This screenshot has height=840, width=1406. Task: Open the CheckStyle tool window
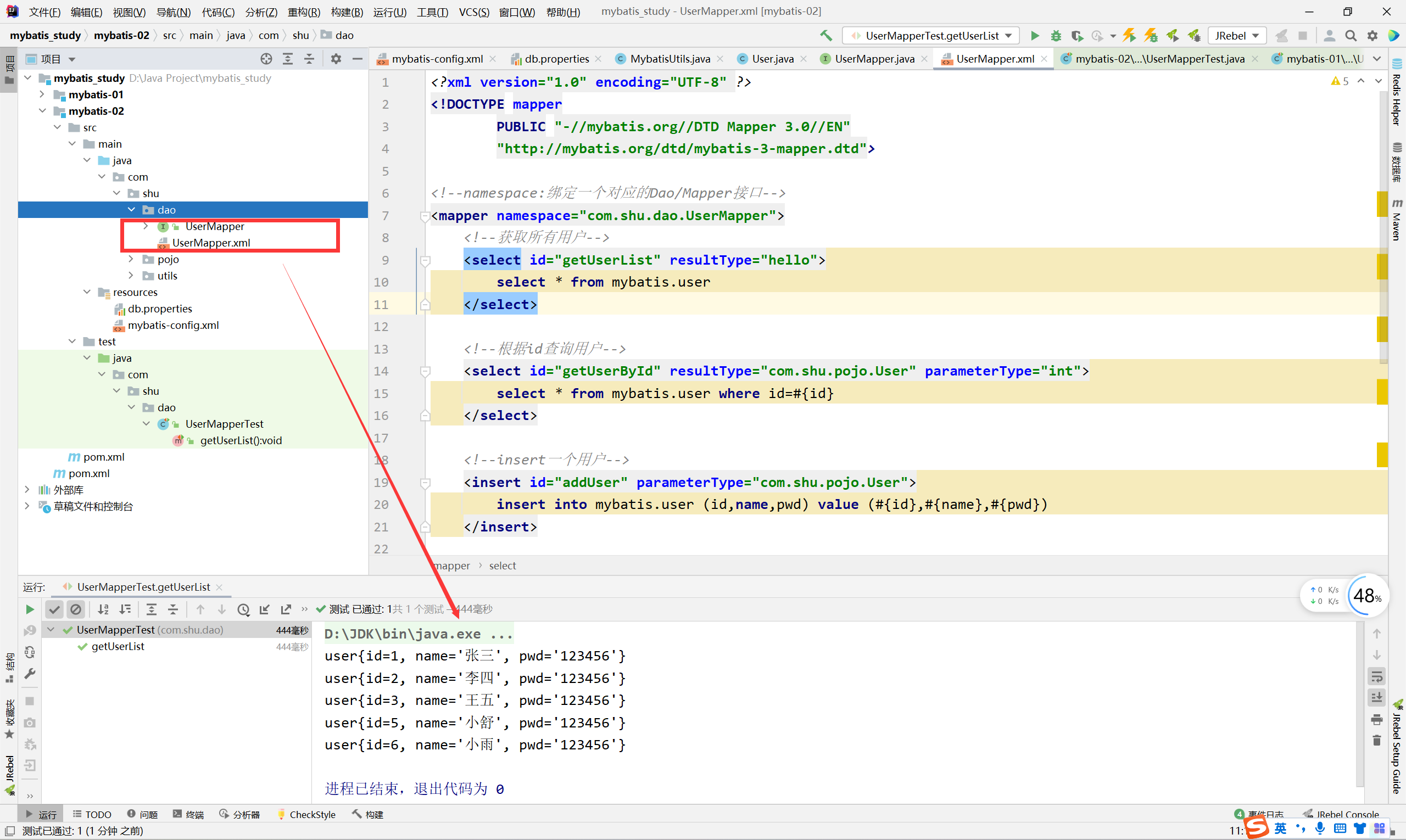306,814
